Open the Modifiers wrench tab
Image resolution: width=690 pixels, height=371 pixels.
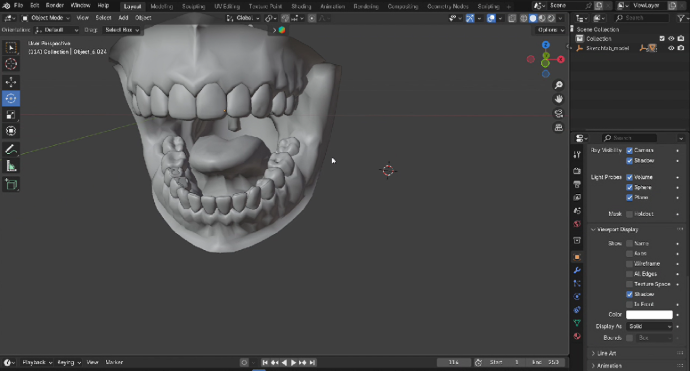click(x=577, y=270)
